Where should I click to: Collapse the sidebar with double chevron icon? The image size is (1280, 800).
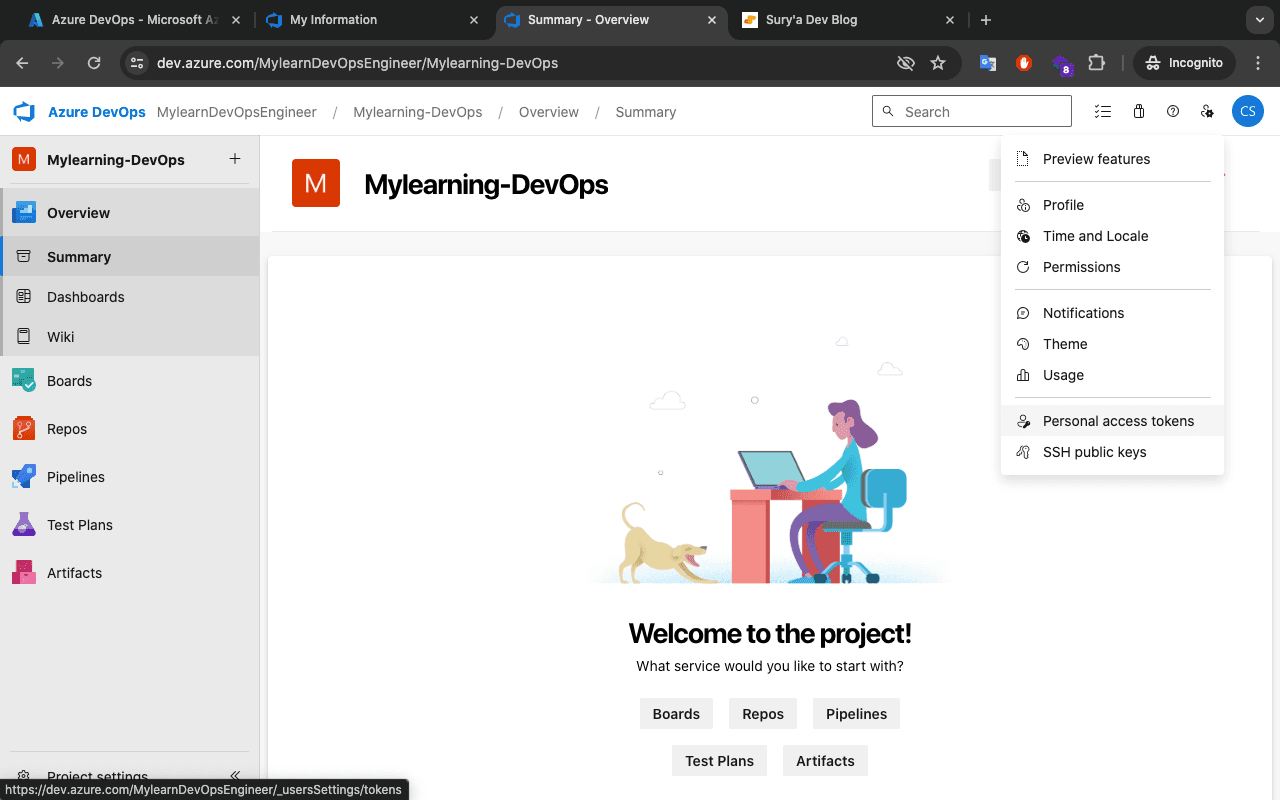[235, 776]
